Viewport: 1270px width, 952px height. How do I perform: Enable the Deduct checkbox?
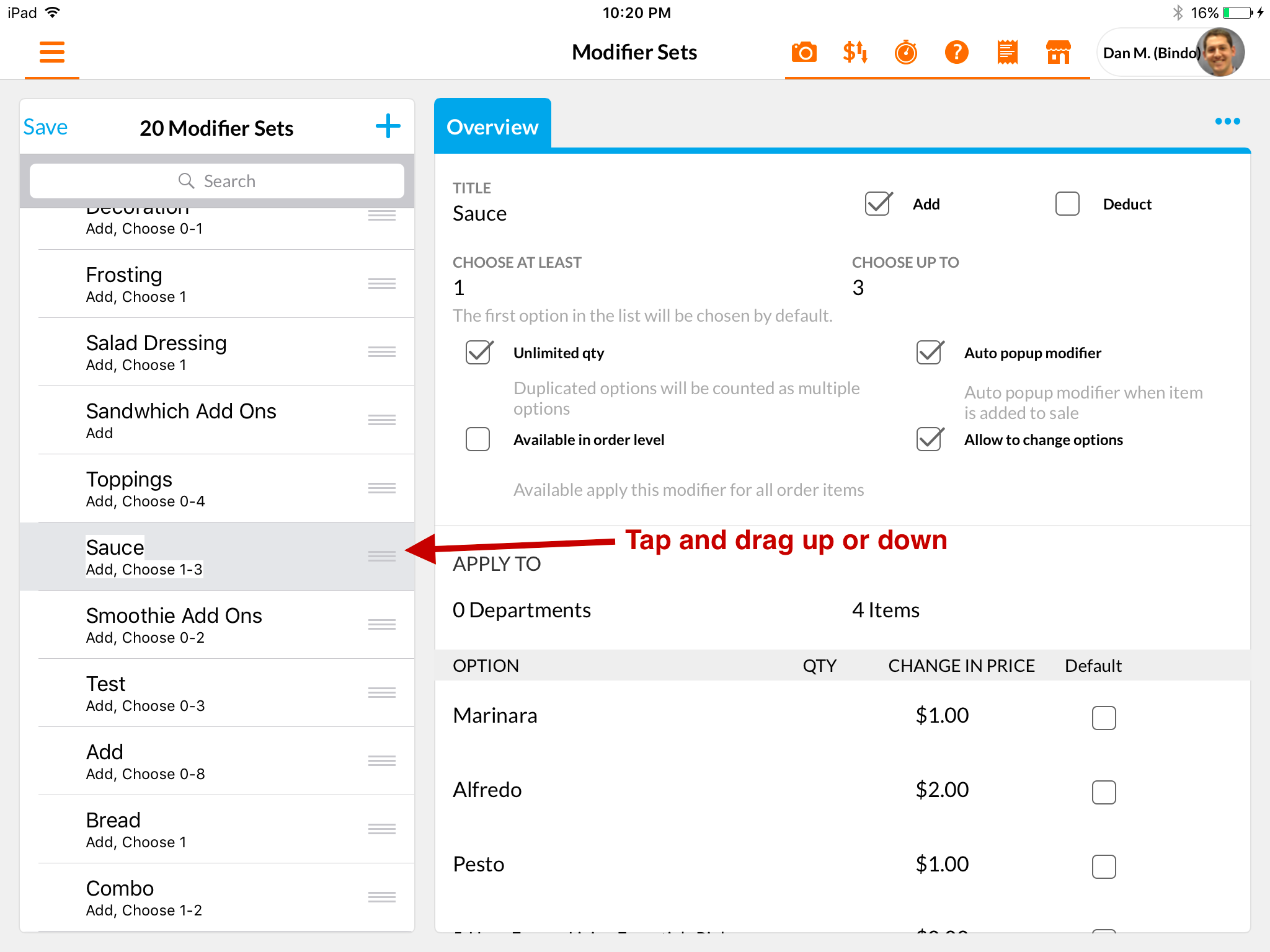tap(1067, 204)
